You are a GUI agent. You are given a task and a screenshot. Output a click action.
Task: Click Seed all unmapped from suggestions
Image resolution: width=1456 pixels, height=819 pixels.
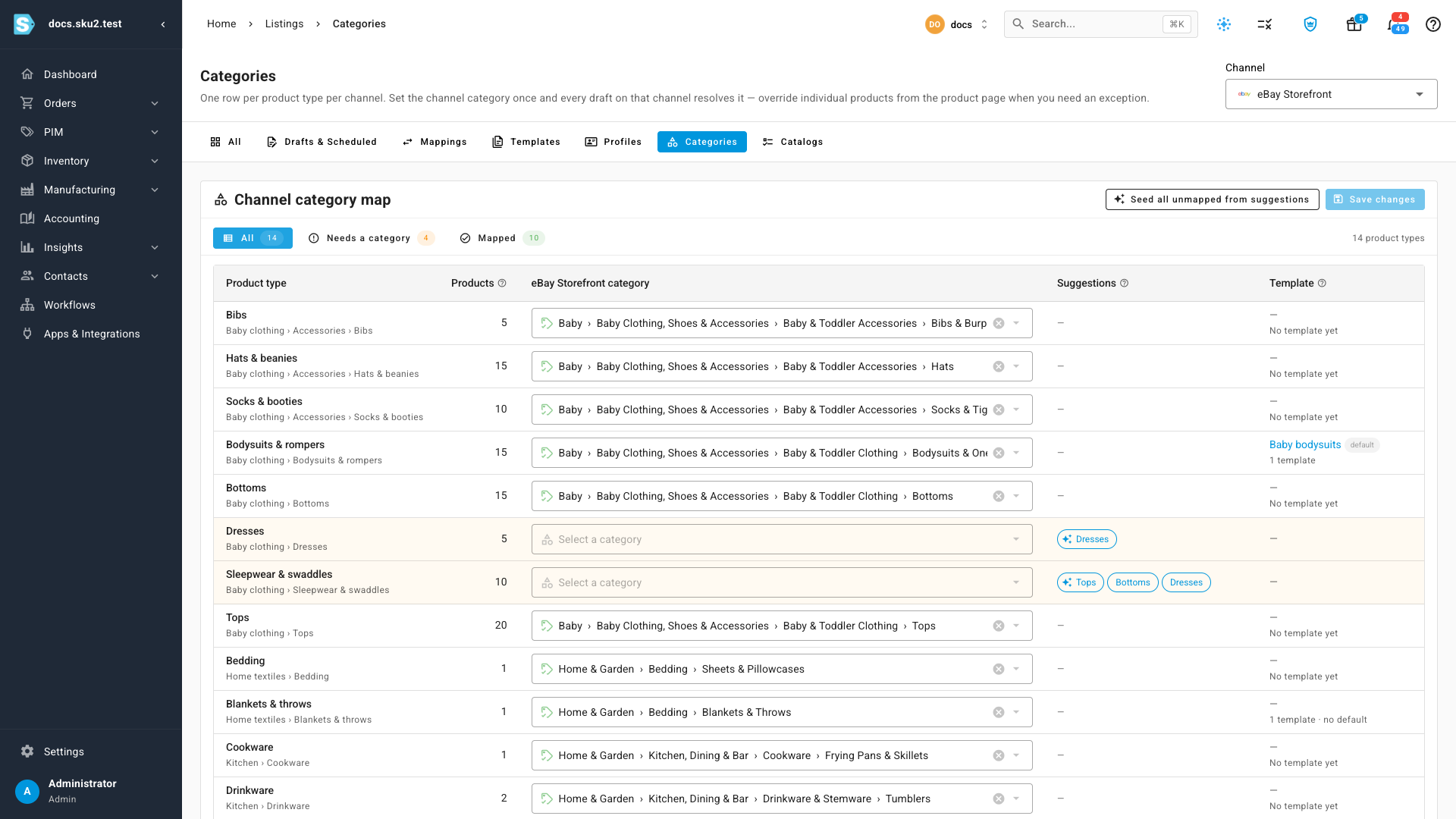pos(1212,199)
